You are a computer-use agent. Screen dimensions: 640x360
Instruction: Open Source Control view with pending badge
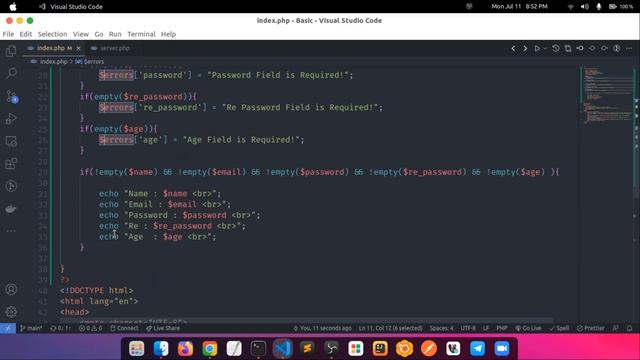point(11,96)
